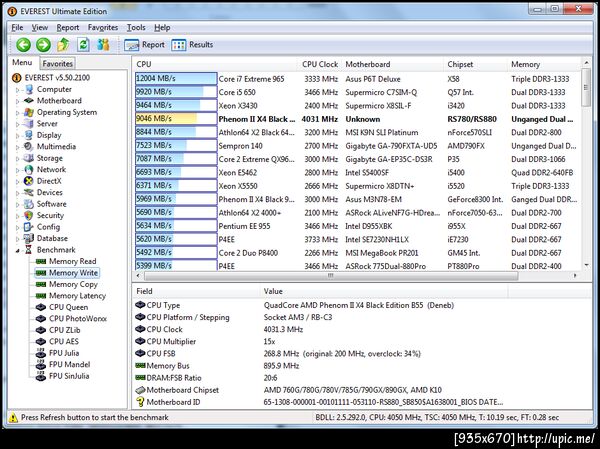Select the Security shield icon
This screenshot has height=449, width=600.
pos(29,216)
